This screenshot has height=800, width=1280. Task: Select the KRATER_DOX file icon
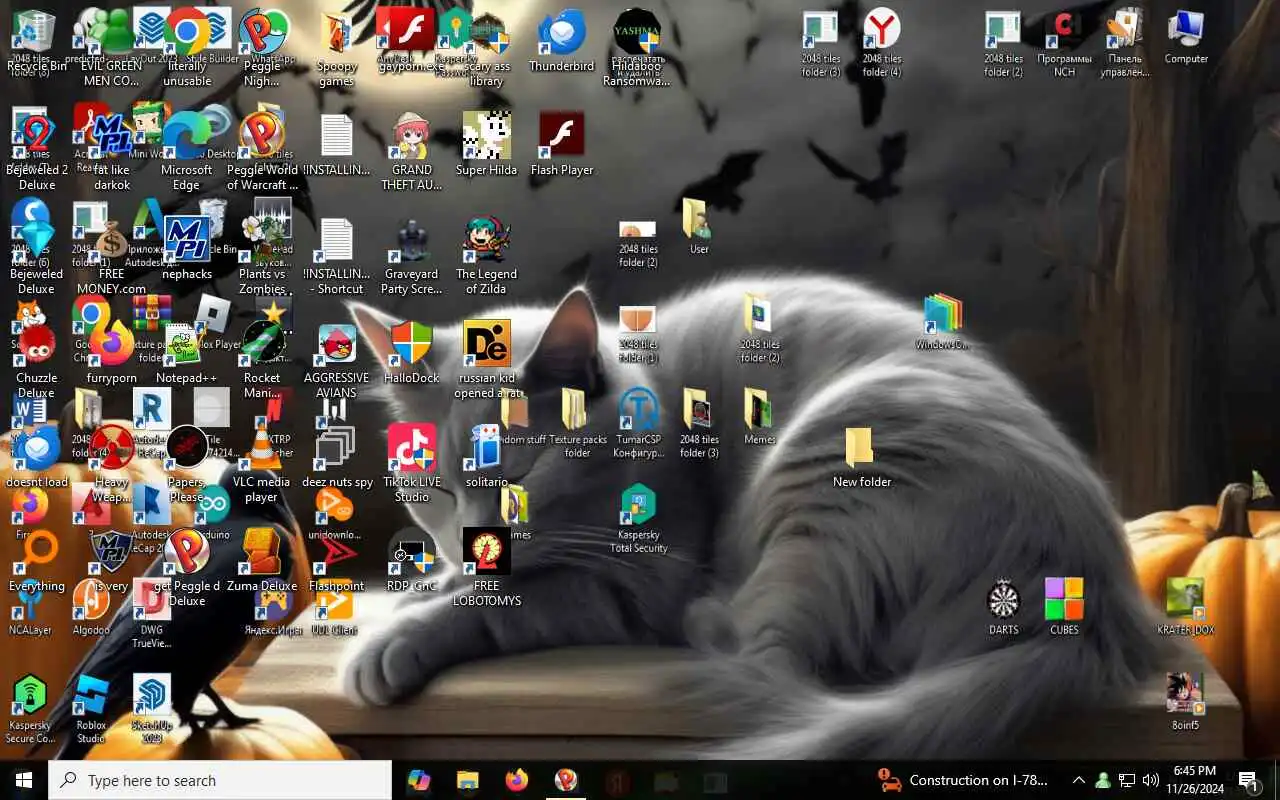tap(1185, 606)
